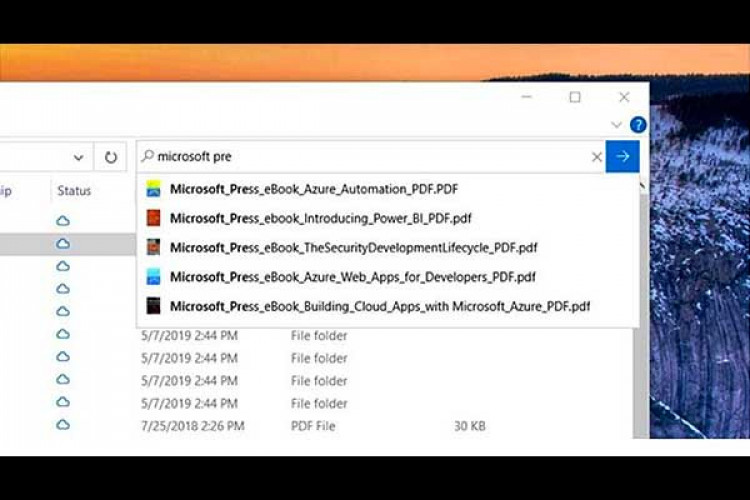Click the Introducing Power BI PDF icon
This screenshot has width=750, height=500.
153,218
